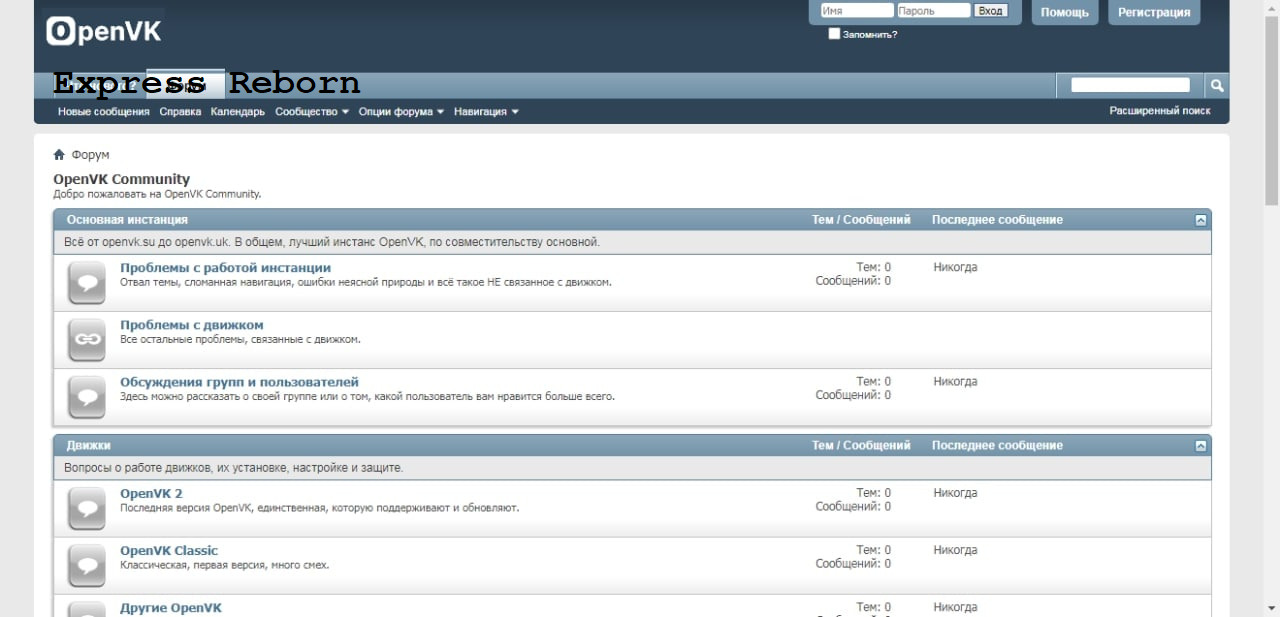Viewport: 1280px width, 617px height.
Task: Click the page scrollbar up arrow
Action: pyautogui.click(x=1271, y=8)
